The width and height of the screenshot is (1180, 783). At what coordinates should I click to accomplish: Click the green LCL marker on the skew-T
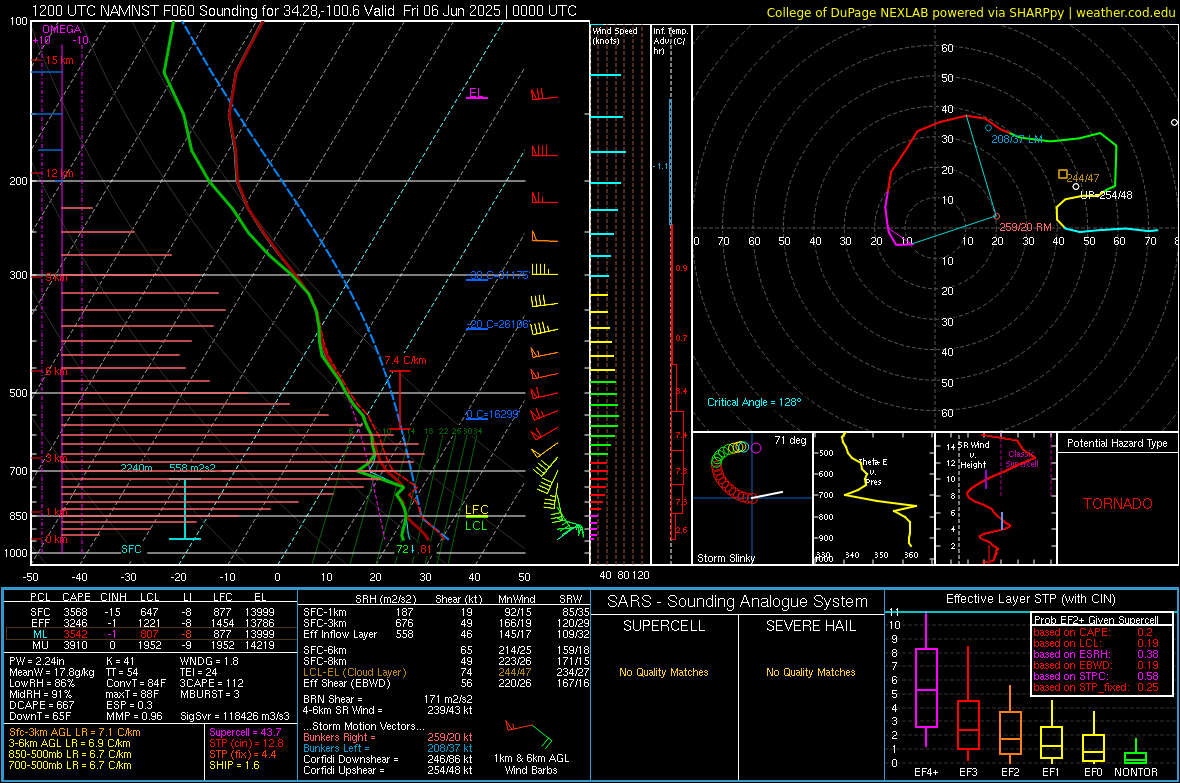476,526
